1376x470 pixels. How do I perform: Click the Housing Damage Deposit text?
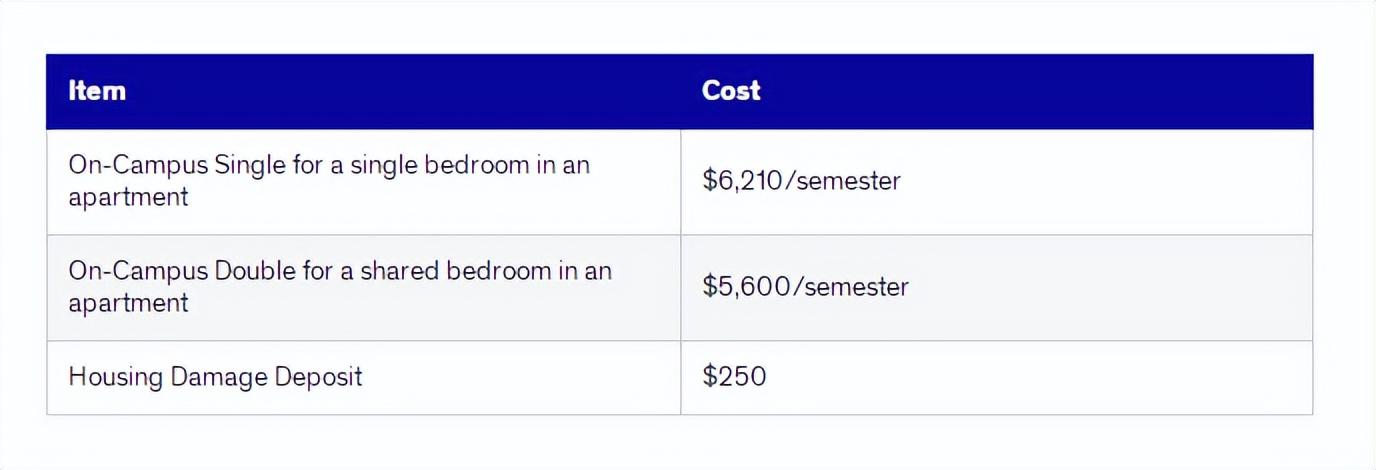215,377
